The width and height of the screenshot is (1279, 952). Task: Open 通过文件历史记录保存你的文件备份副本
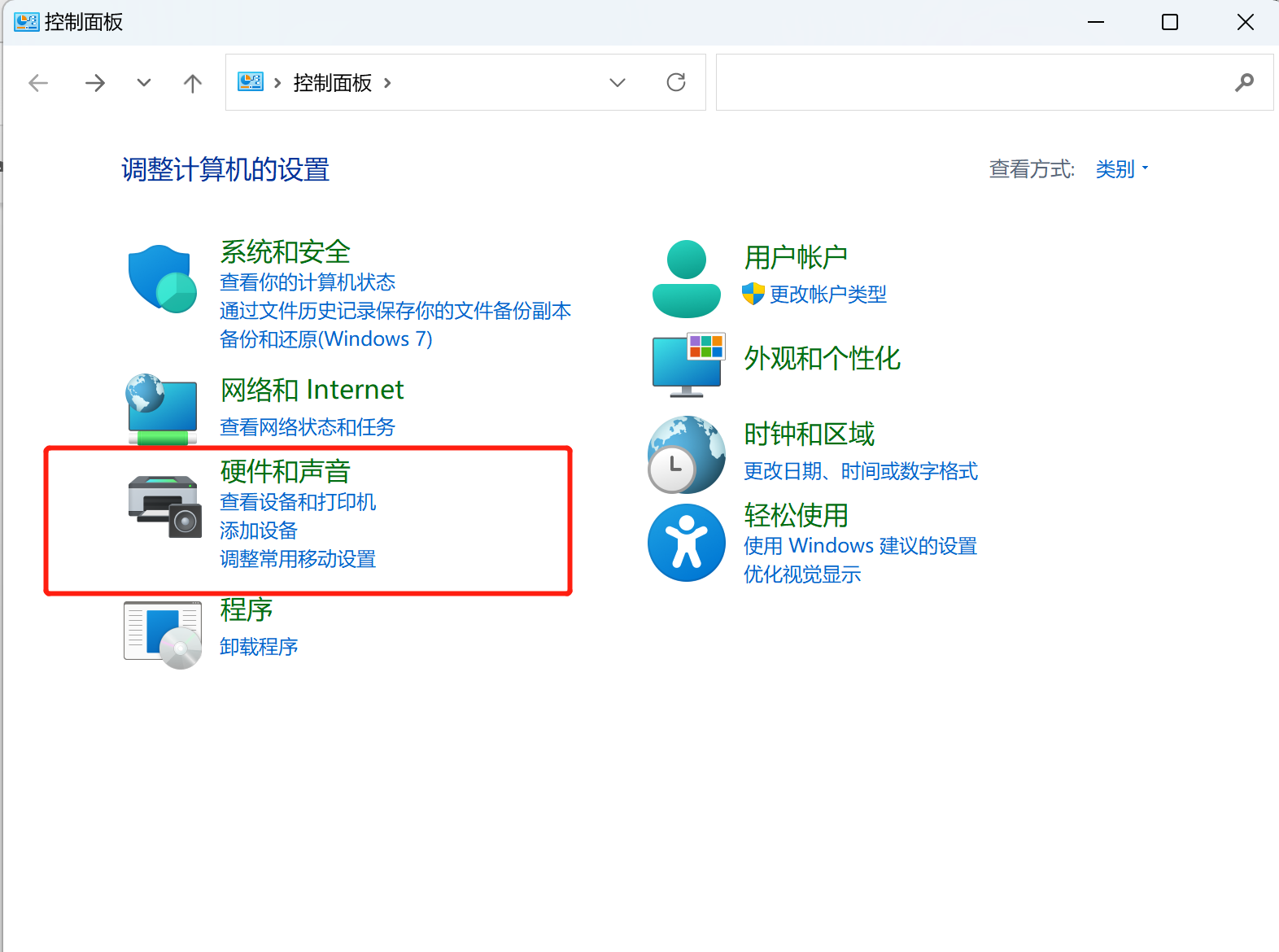point(395,311)
